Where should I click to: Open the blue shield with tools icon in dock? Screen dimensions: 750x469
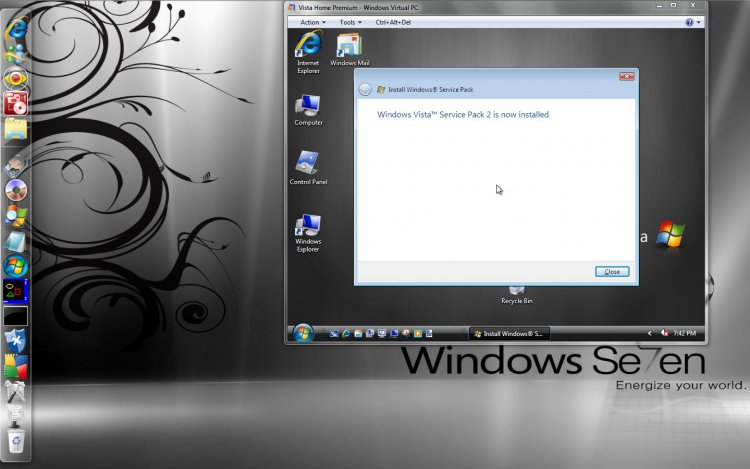pos(15,341)
